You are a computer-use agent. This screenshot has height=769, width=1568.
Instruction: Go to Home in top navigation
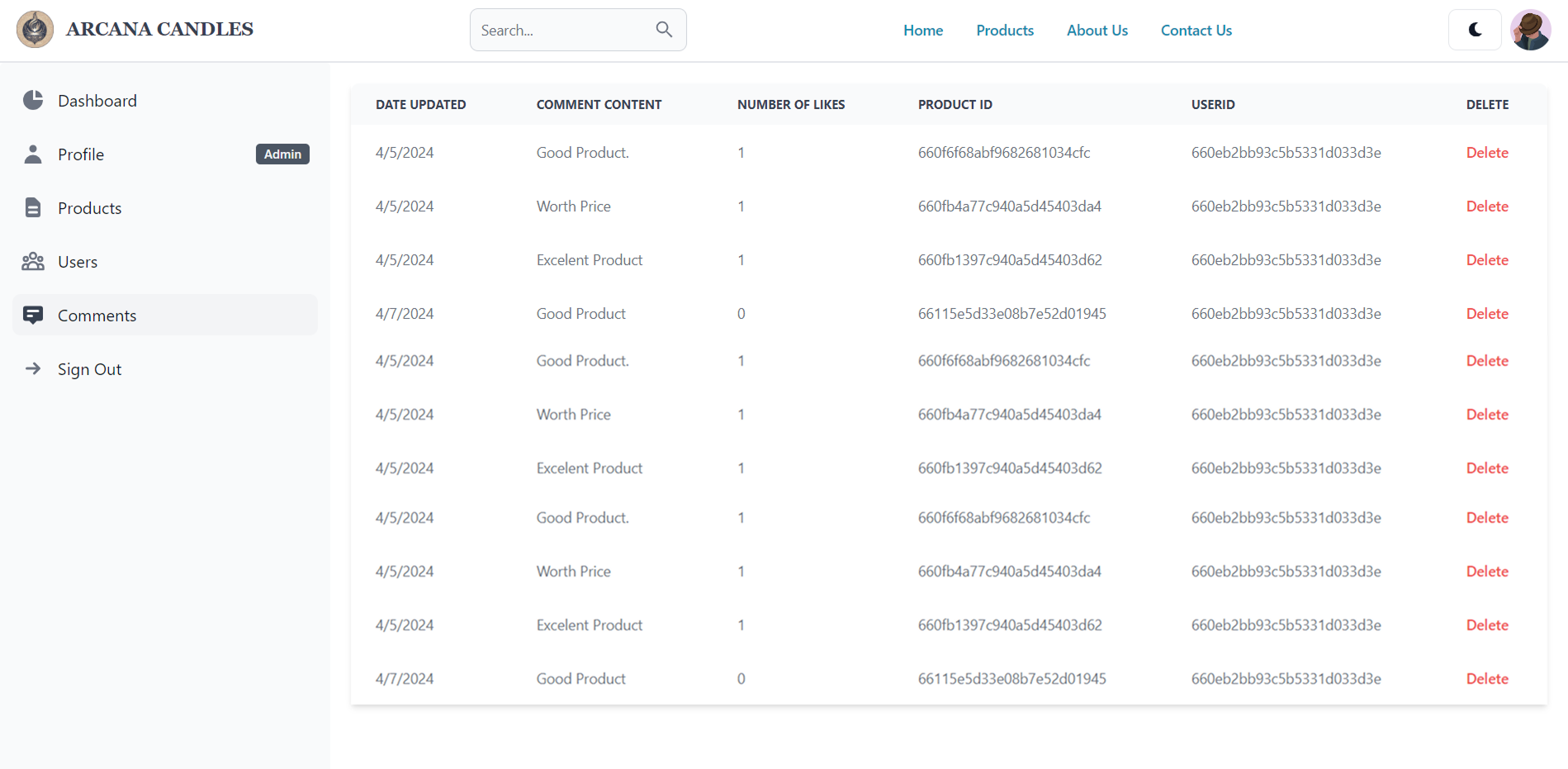click(922, 31)
